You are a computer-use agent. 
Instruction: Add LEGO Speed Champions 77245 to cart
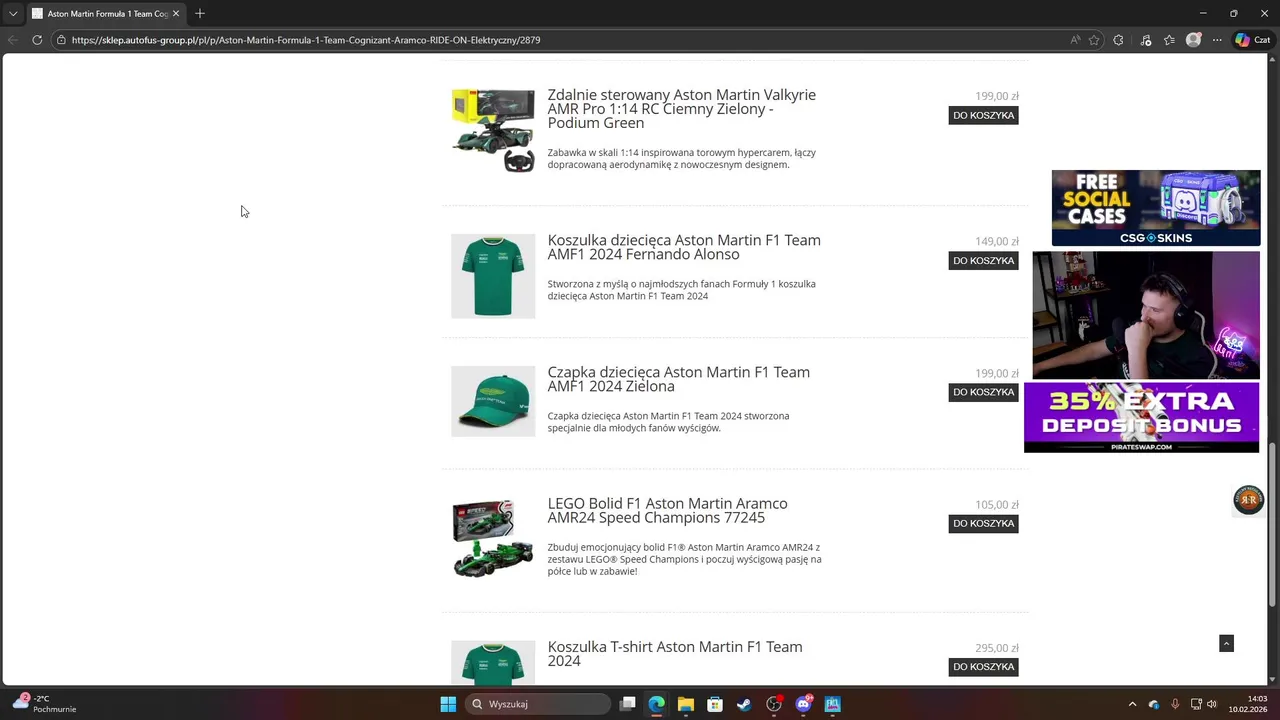coord(983,523)
